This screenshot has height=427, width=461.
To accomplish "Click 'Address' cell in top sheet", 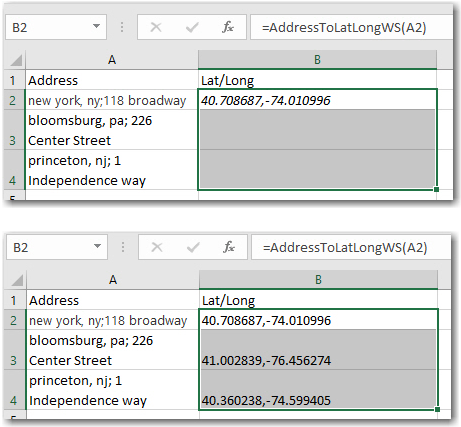I will [x=112, y=80].
